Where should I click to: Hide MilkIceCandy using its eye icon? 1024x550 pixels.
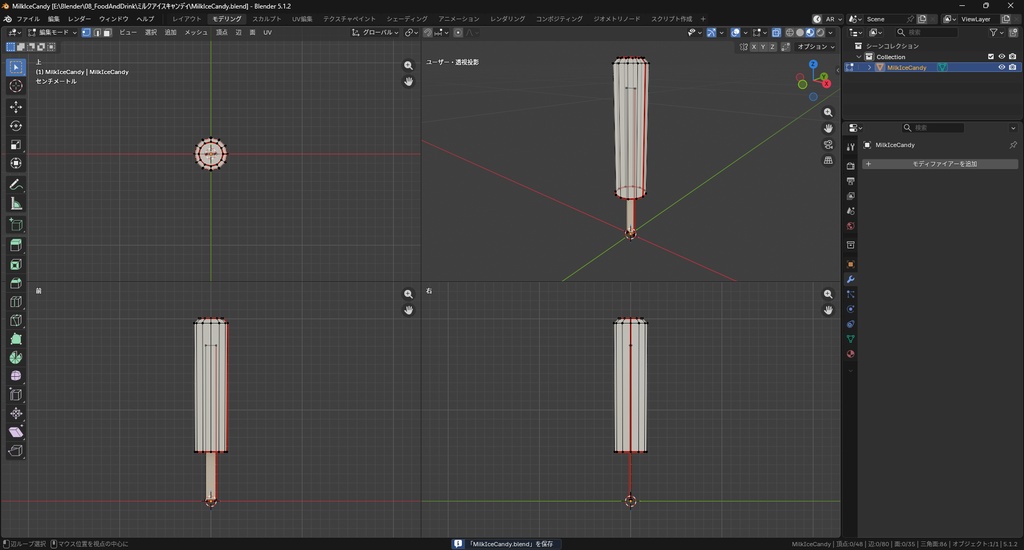(1002, 67)
